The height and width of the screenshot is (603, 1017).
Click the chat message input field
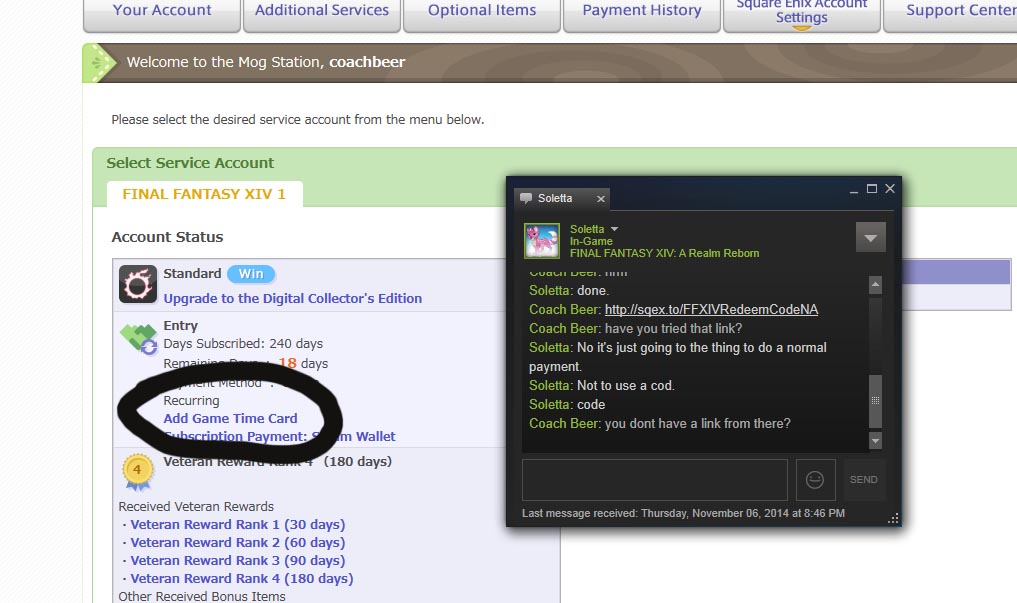point(654,479)
